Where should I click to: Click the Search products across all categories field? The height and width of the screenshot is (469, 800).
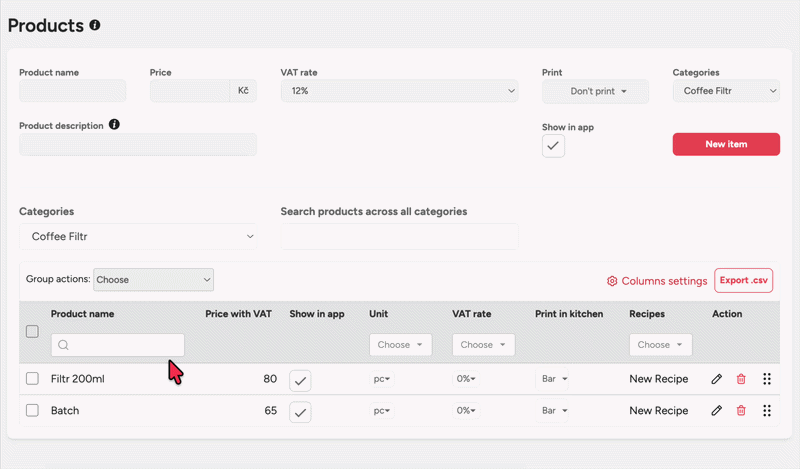coord(399,237)
